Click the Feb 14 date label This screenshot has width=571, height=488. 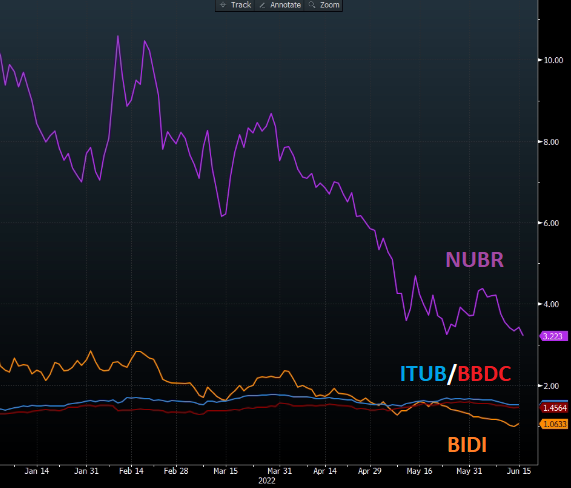[131, 471]
